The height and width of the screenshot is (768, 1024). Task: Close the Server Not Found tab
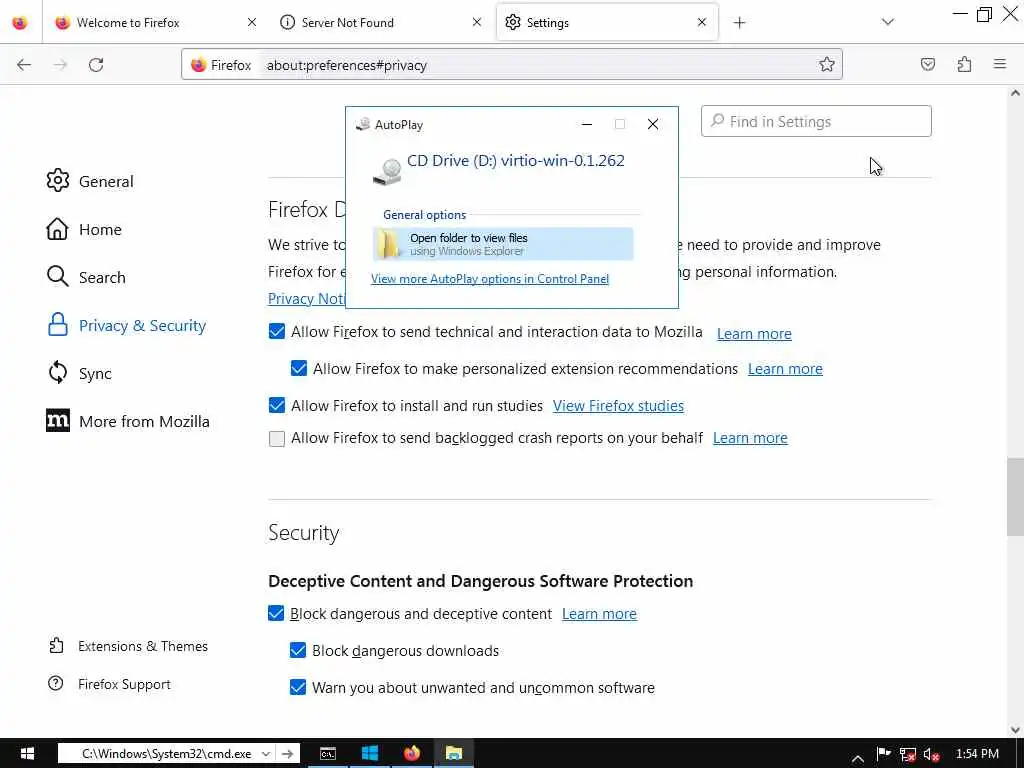pos(477,22)
